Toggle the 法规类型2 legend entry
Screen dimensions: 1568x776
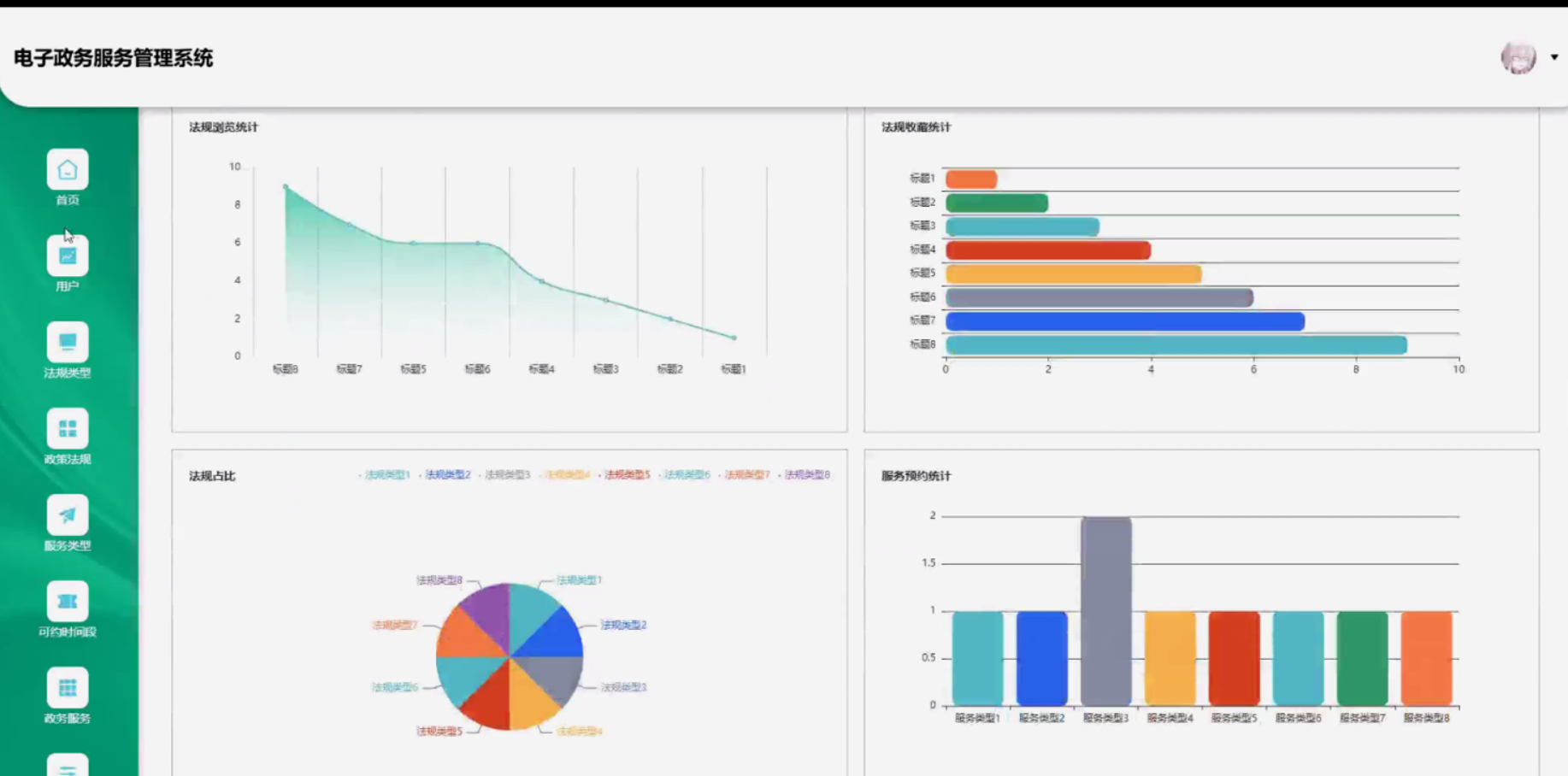click(x=445, y=475)
